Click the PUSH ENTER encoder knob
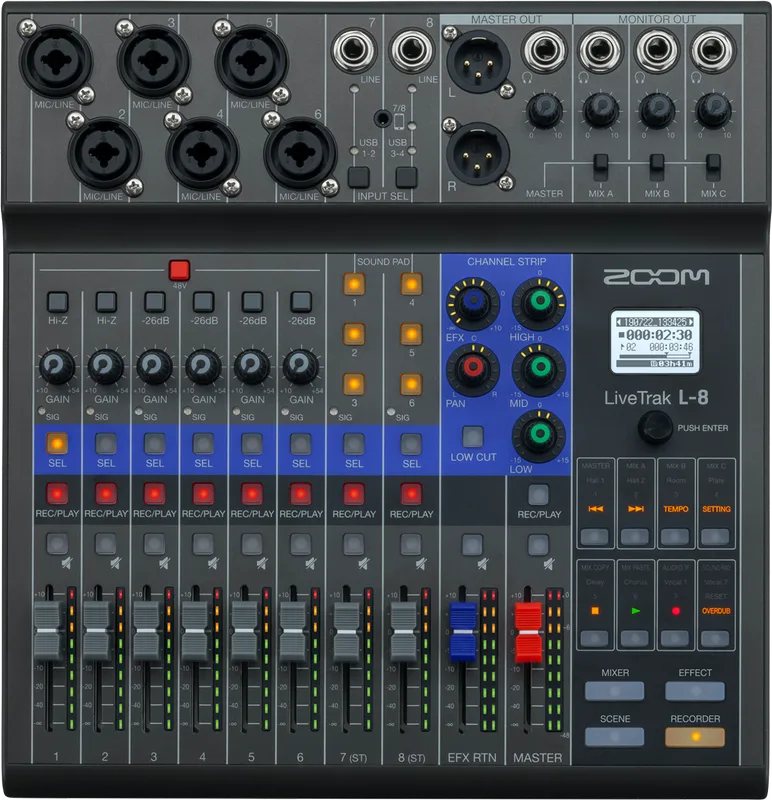Screen dimensions: 772x800 [x=655, y=428]
